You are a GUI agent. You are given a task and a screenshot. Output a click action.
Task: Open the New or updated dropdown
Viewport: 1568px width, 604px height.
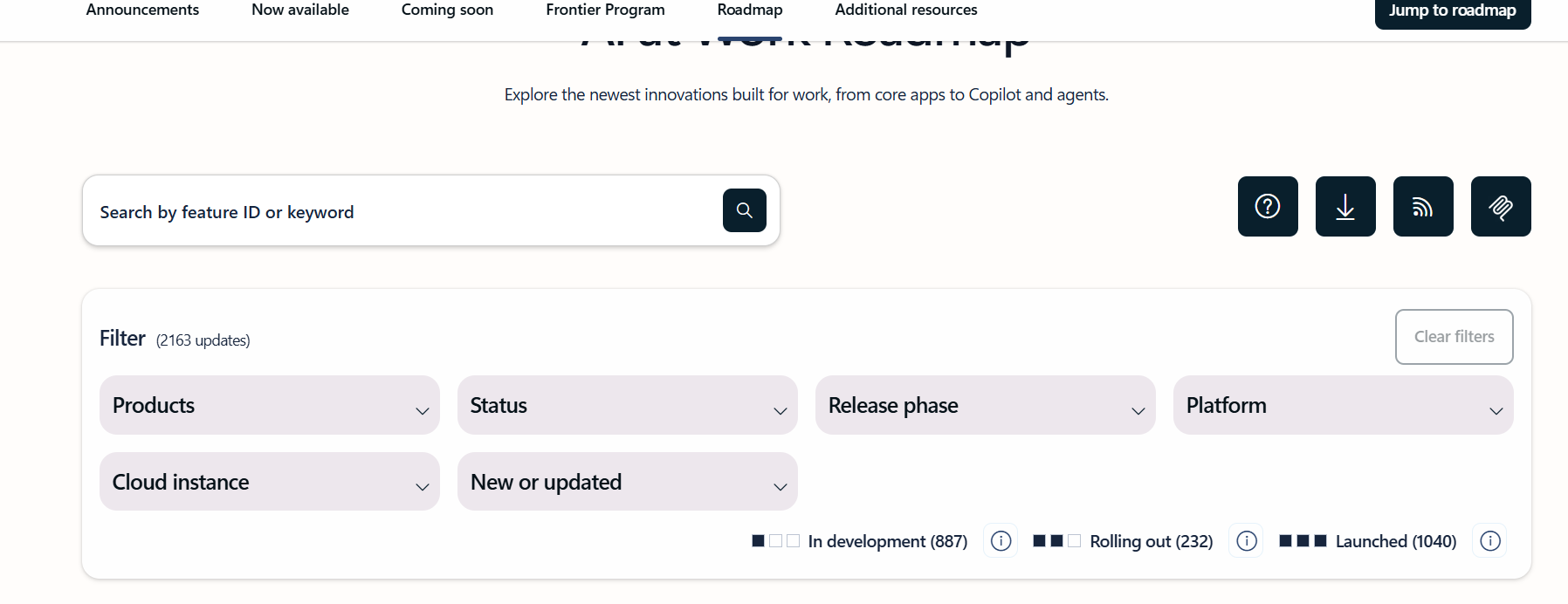(x=628, y=482)
